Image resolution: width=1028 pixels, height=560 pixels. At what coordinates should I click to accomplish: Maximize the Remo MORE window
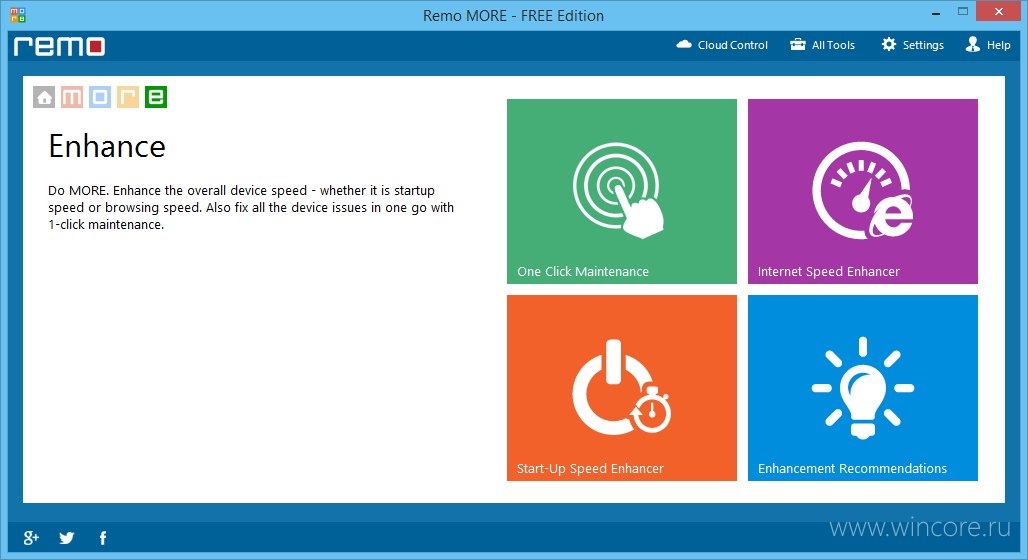pos(962,12)
